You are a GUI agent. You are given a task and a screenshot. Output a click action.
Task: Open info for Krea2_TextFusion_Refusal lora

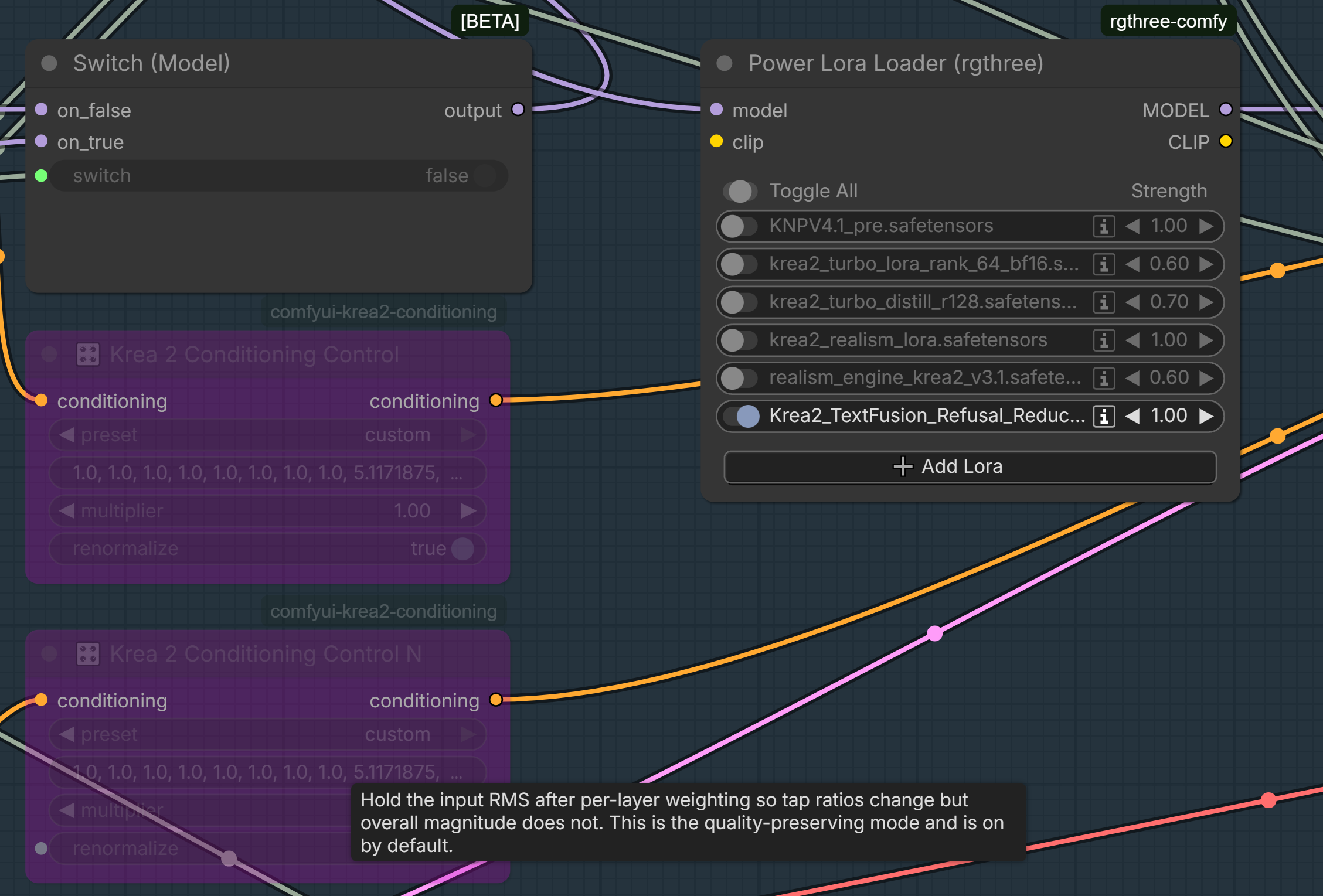tap(1103, 416)
